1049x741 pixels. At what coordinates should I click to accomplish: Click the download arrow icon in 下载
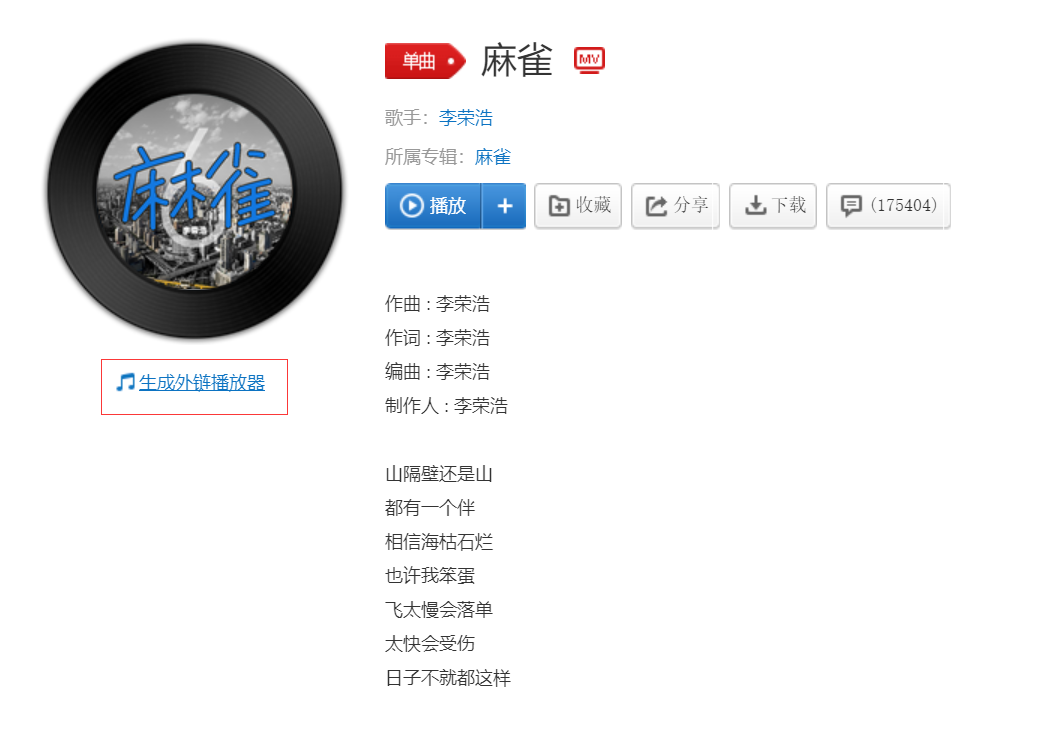(x=755, y=205)
